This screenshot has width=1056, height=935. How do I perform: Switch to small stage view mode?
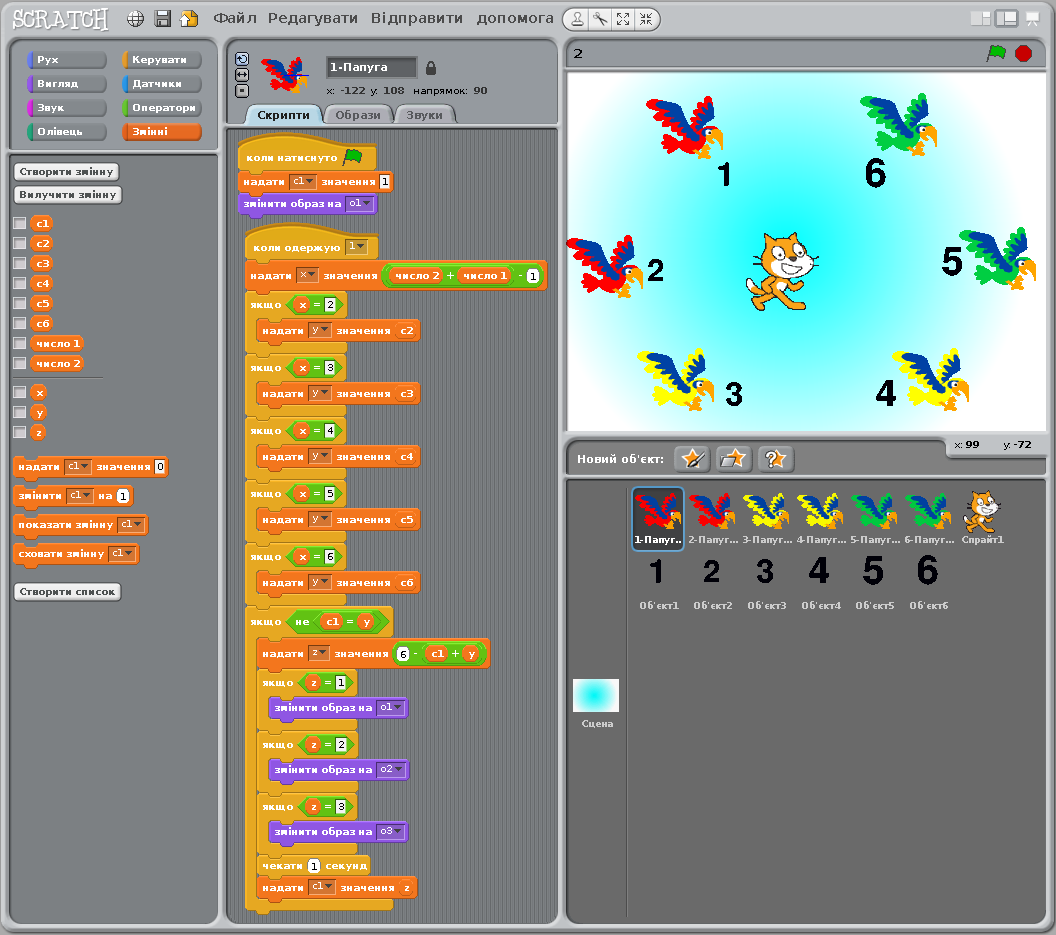click(x=980, y=19)
